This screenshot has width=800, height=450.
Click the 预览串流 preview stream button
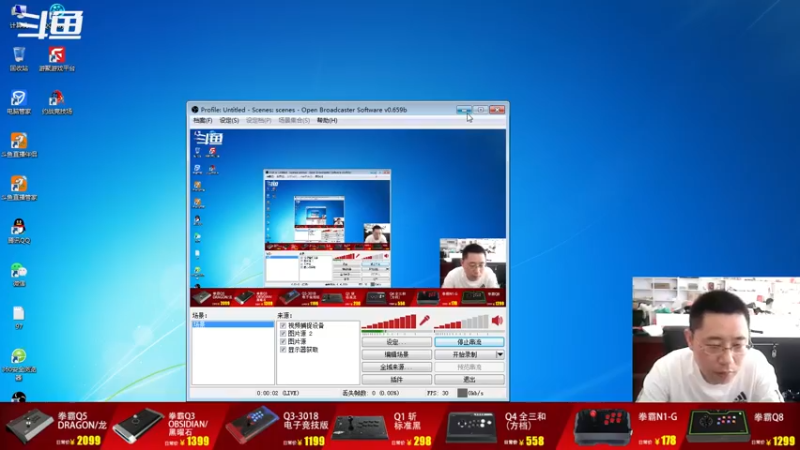pos(469,367)
